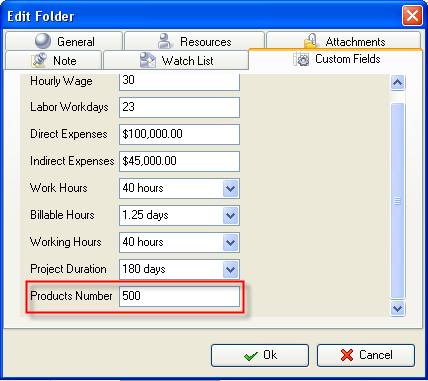This screenshot has width=428, height=381.
Task: Click the Project Duration 180 days value
Action: pyautogui.click(x=144, y=269)
